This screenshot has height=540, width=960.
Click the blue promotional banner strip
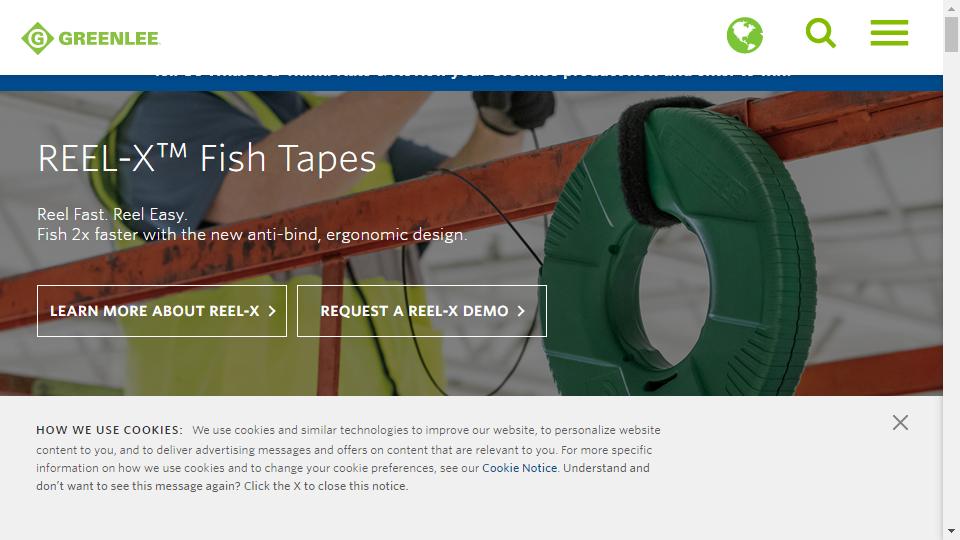click(471, 83)
